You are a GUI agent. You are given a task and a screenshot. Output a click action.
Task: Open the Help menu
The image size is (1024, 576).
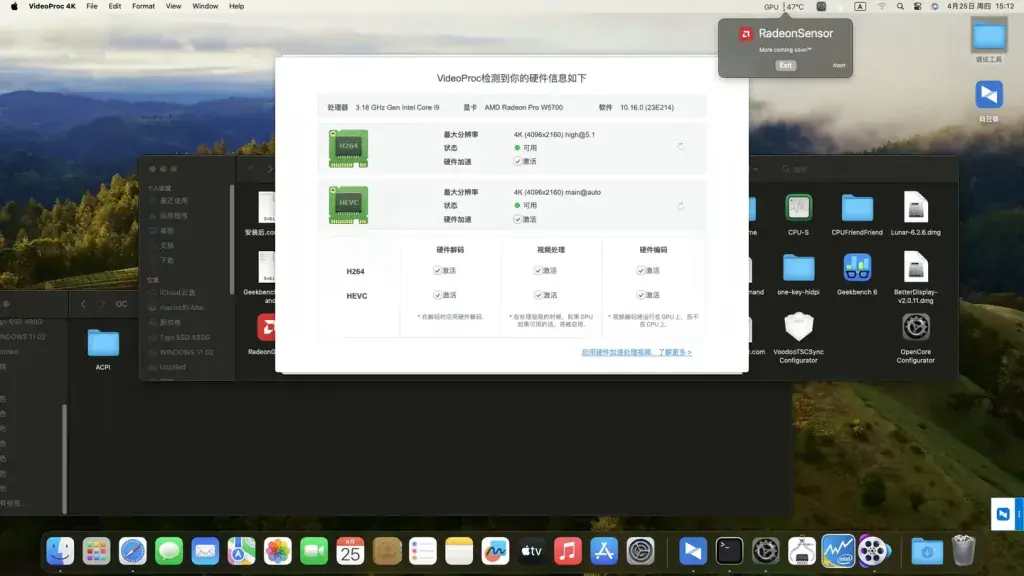pos(236,7)
